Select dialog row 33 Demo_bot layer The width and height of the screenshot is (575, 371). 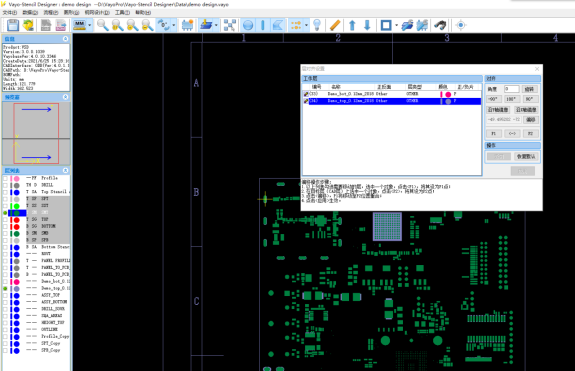click(x=392, y=94)
